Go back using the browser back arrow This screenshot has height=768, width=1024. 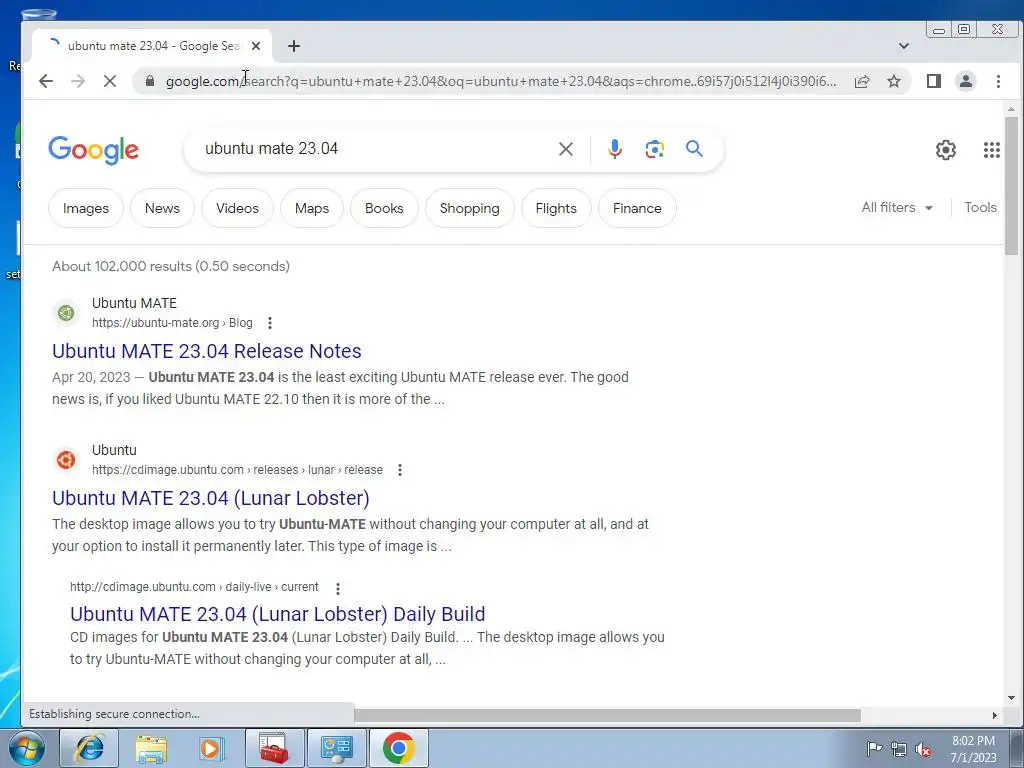46,81
